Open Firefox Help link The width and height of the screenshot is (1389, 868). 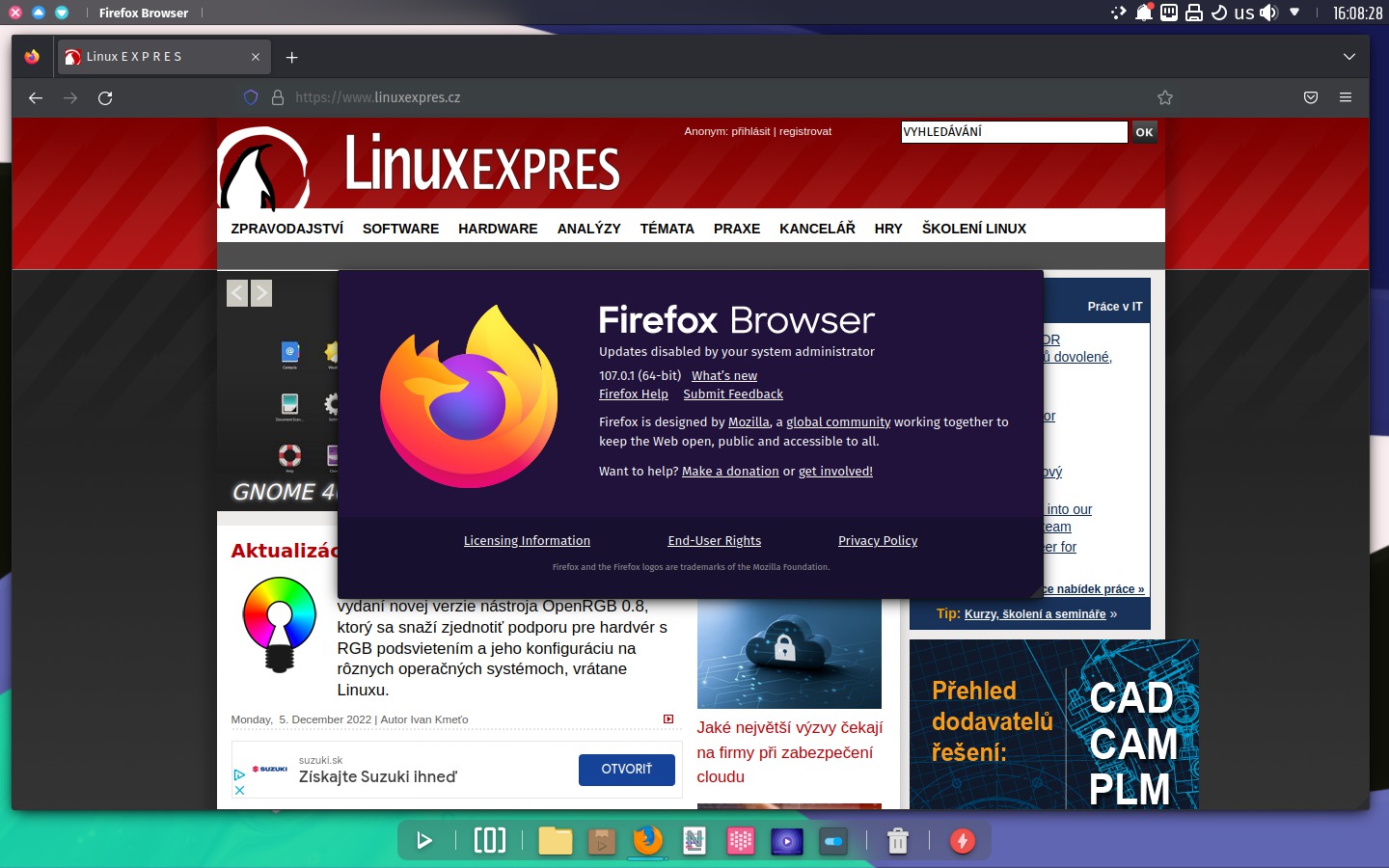(x=634, y=394)
